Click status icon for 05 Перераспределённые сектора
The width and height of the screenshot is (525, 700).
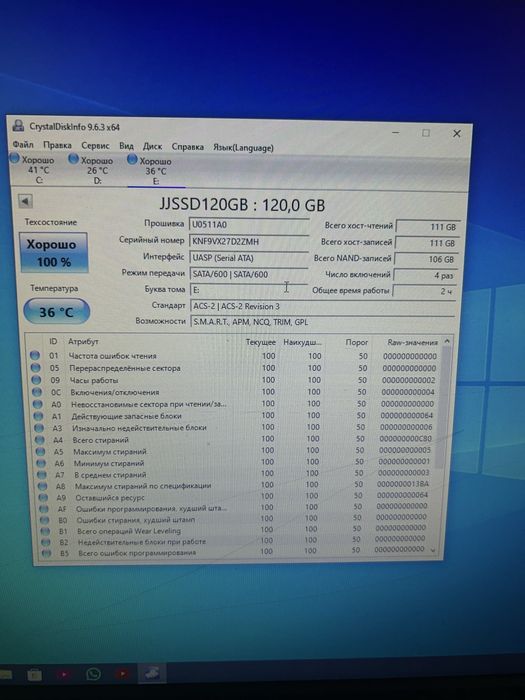(x=36, y=367)
